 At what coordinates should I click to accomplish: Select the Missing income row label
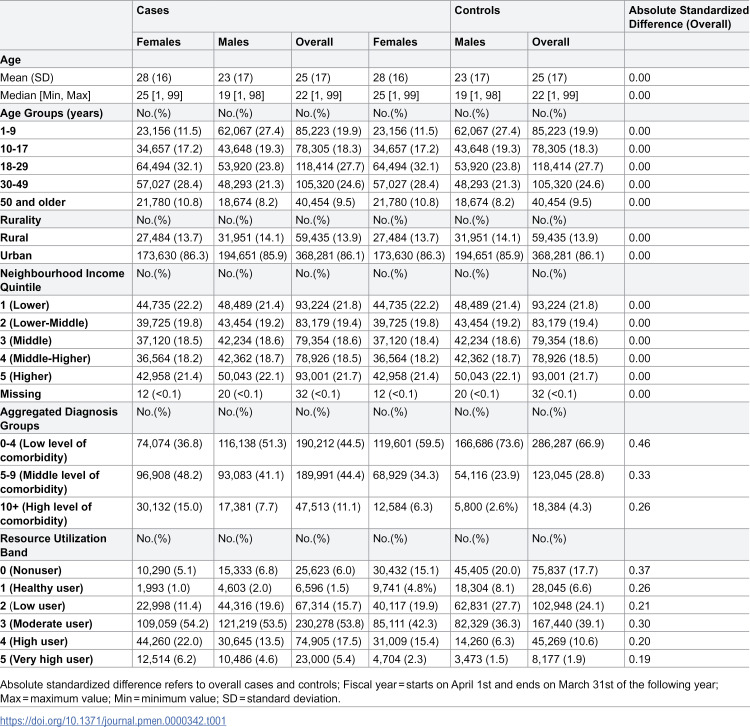pos(21,394)
